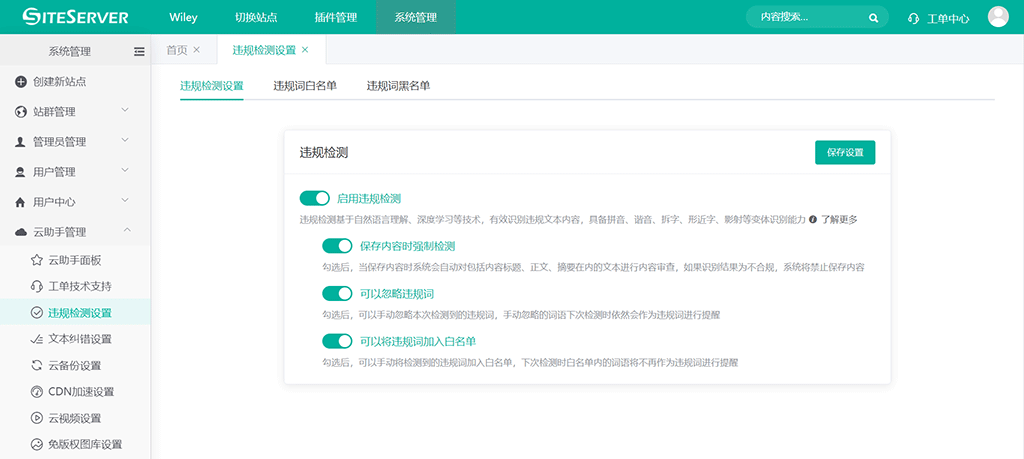Open 云助手面板 star icon item

[37, 260]
